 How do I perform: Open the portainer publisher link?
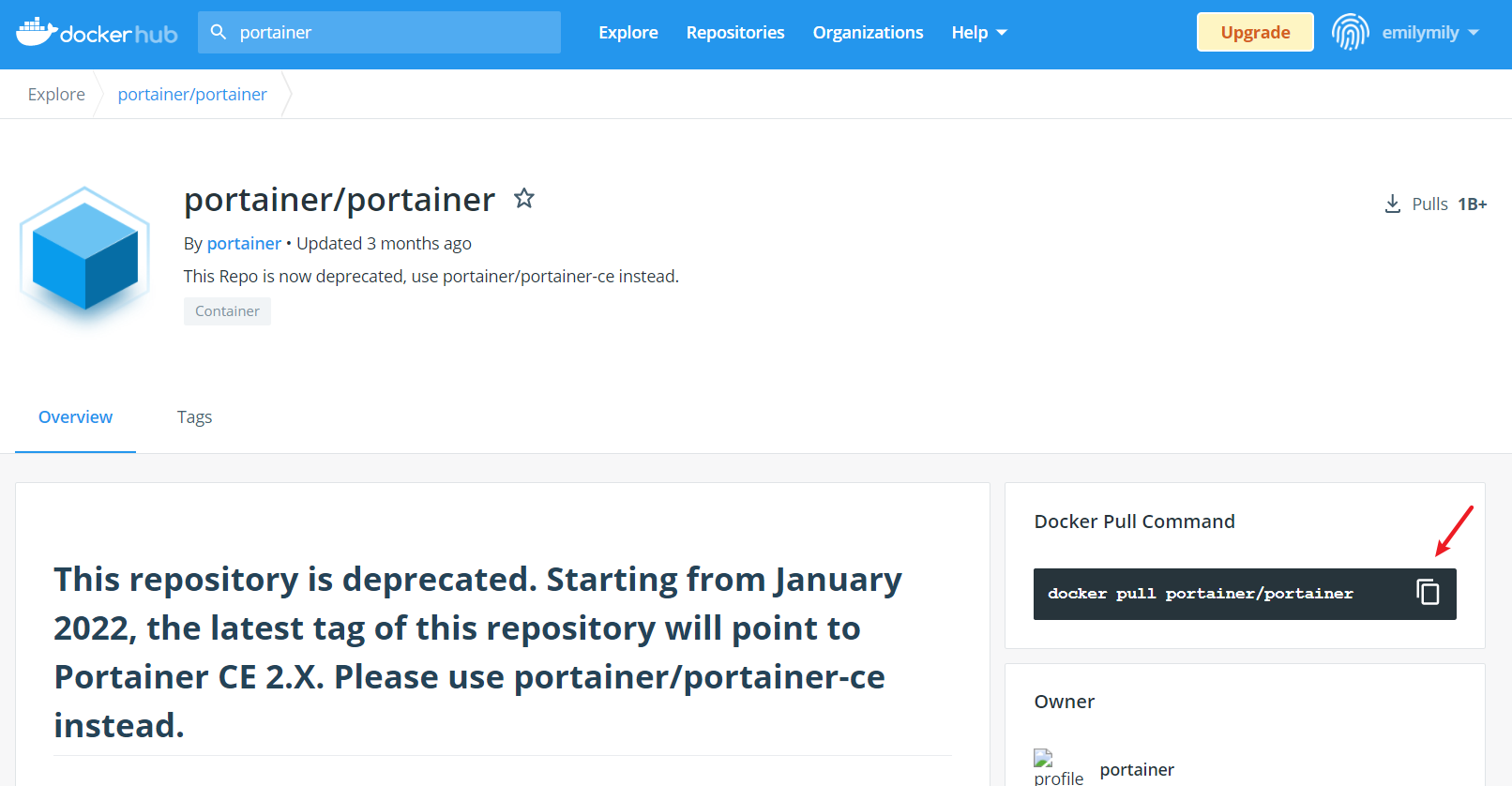(244, 244)
